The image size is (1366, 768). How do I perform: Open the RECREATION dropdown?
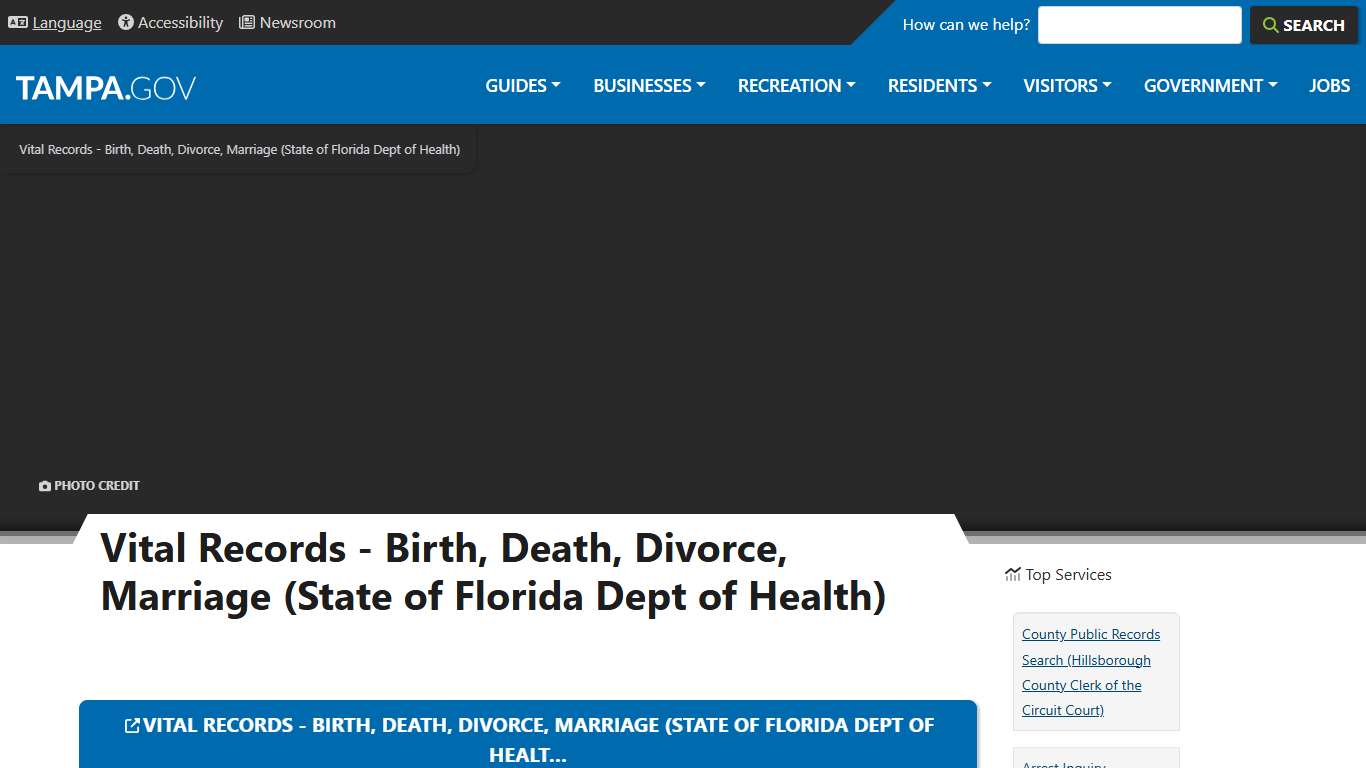coord(796,85)
